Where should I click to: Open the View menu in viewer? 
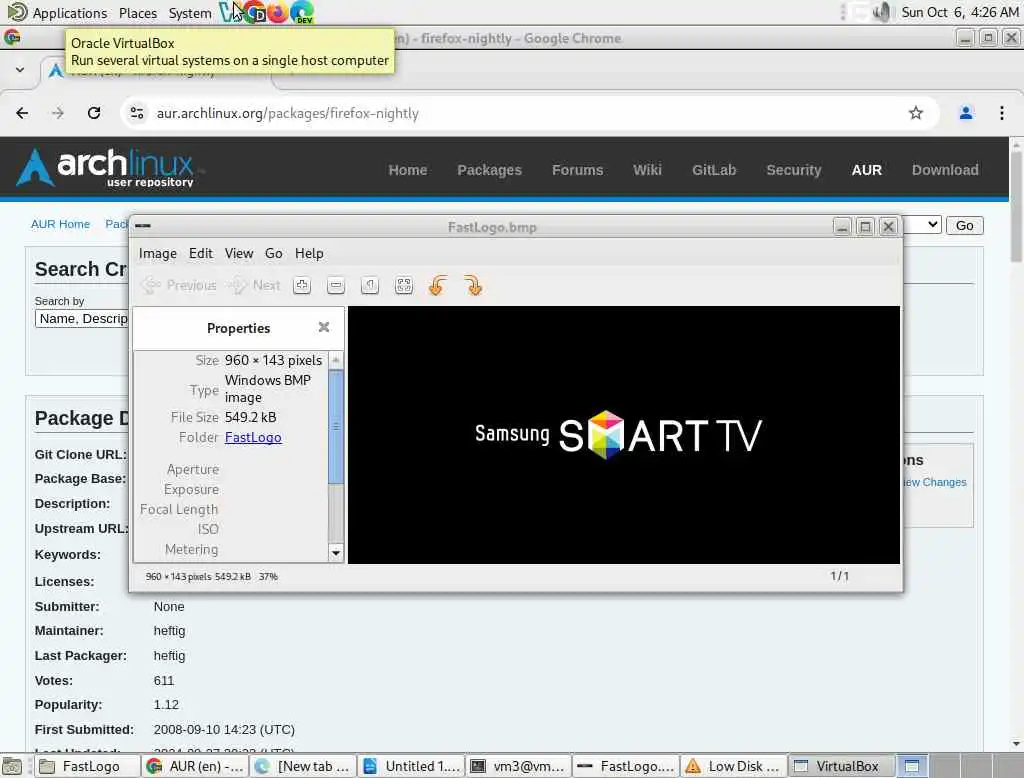tap(239, 253)
